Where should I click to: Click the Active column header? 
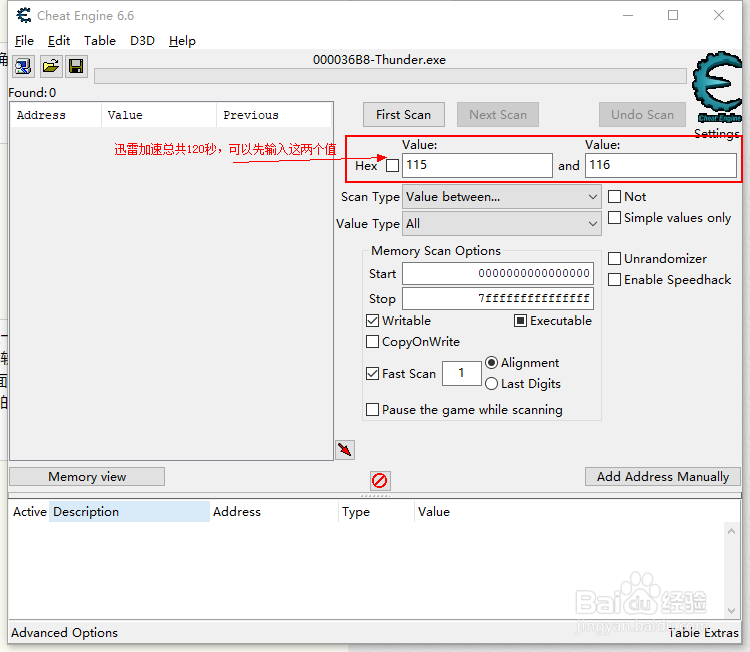30,511
